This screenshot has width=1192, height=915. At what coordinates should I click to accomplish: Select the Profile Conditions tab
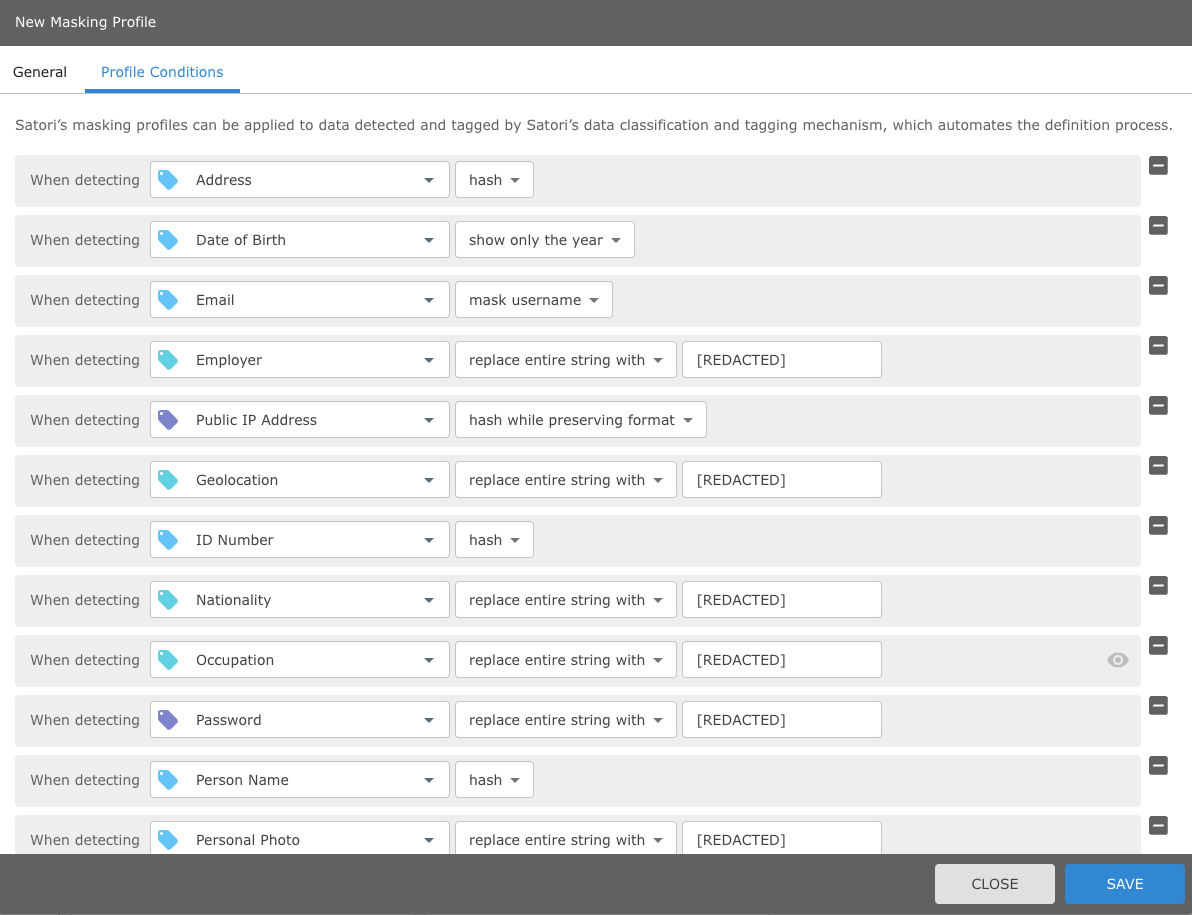click(x=162, y=72)
